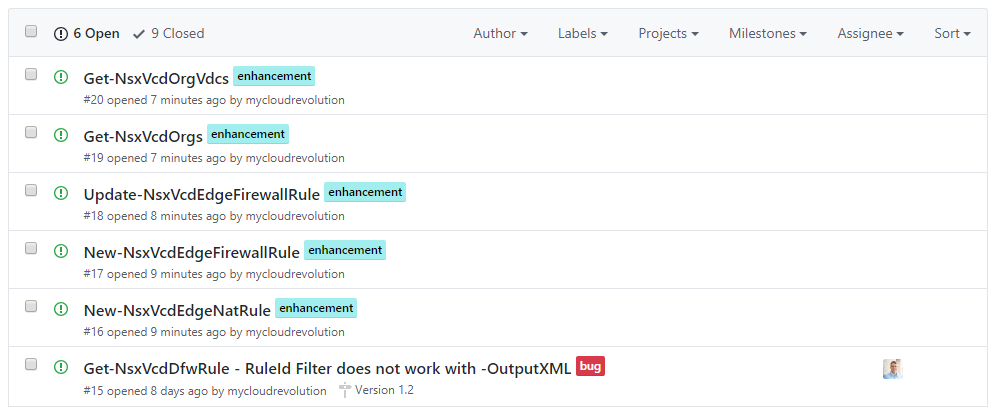Click the assignee avatar on issue #15
Viewport: 996px width, 418px height.
(892, 369)
